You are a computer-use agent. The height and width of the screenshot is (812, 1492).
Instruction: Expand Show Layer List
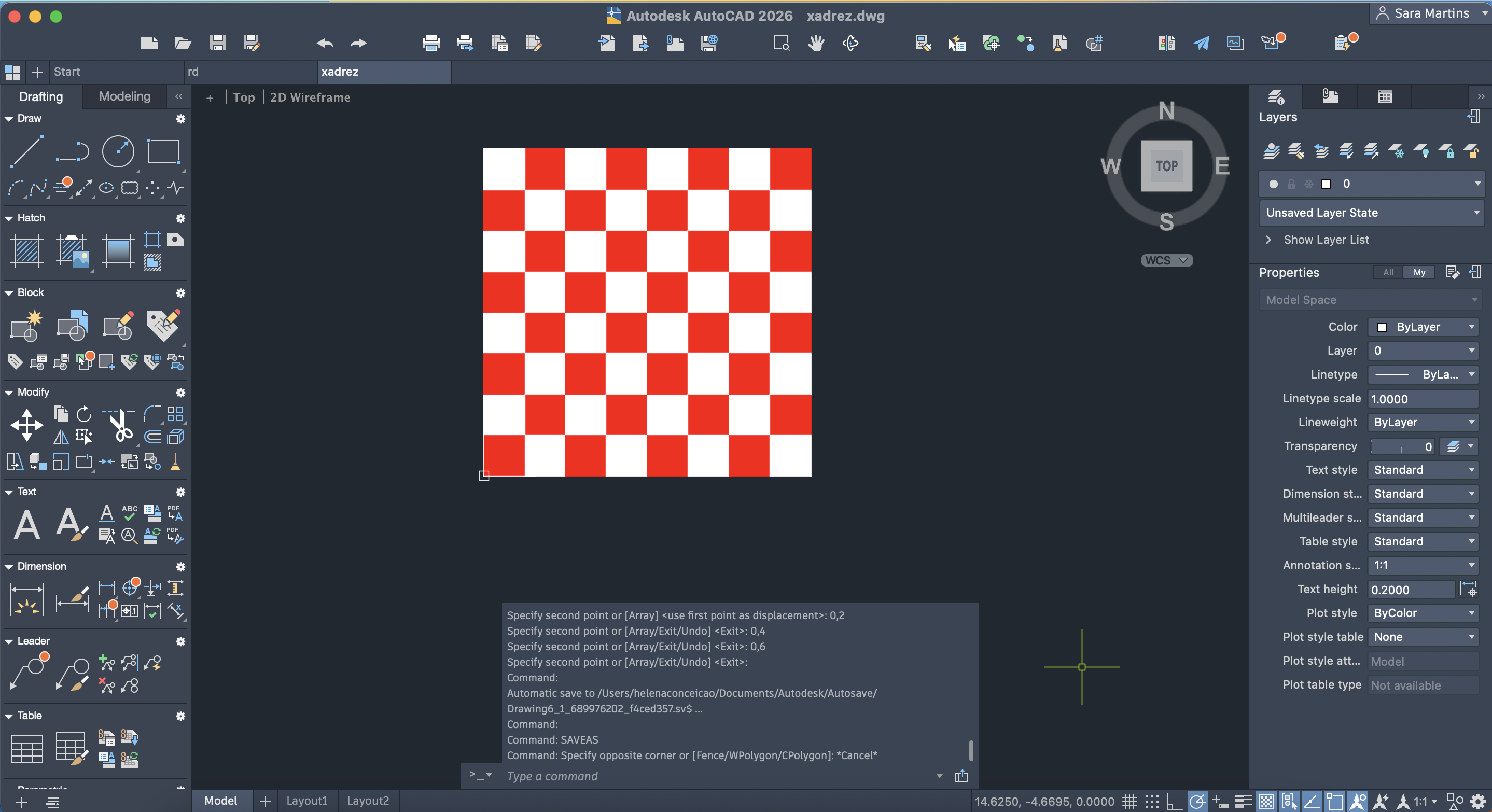pos(1326,240)
